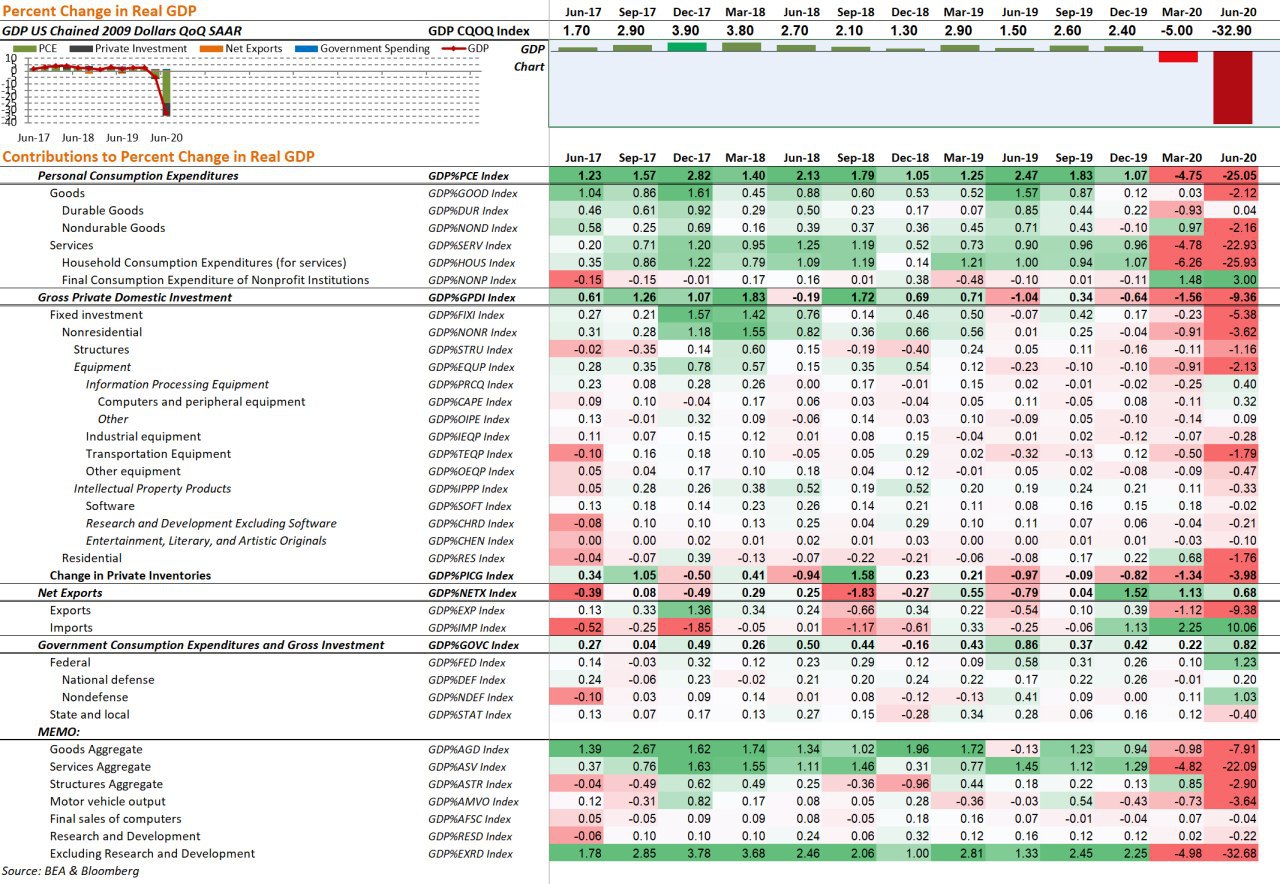
Task: Select the 2.82 PCE Dec-17 cell
Action: click(x=686, y=176)
